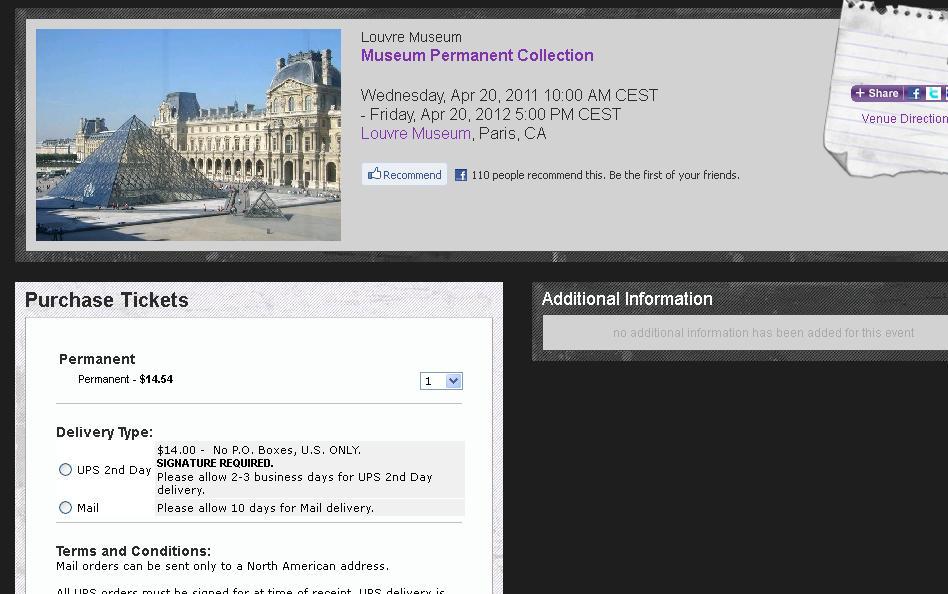Click the "$14.00 - No P.O. Boxes, U.S. ONLY." line
Image resolution: width=948 pixels, height=594 pixels.
click(x=259, y=450)
